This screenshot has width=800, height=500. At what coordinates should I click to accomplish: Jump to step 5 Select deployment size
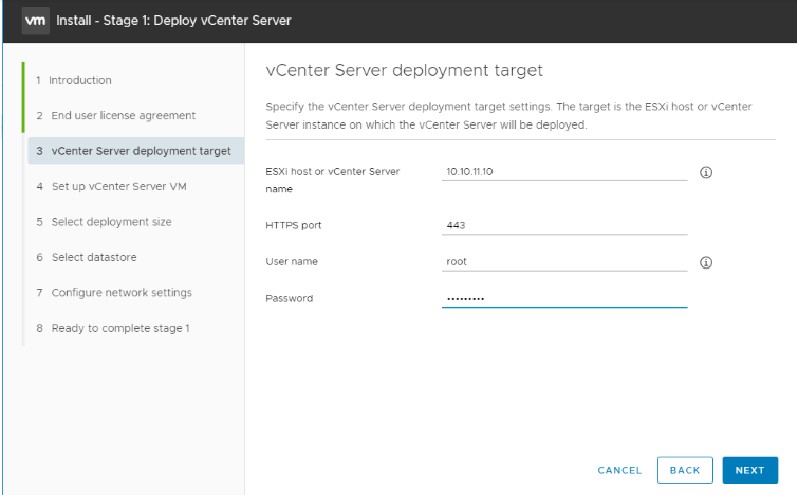pyautogui.click(x=104, y=221)
